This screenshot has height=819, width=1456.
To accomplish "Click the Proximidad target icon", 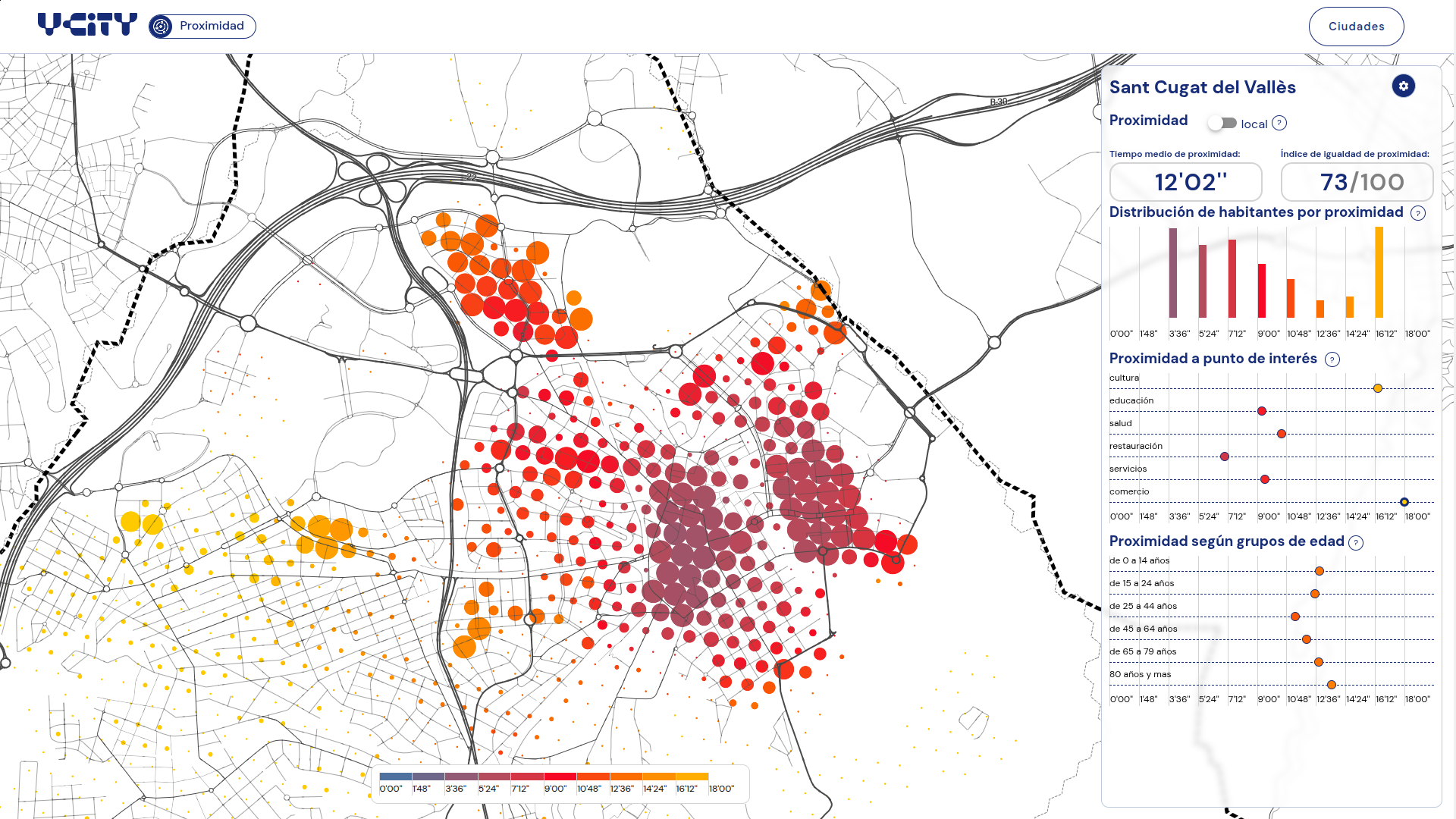I will pos(161,27).
